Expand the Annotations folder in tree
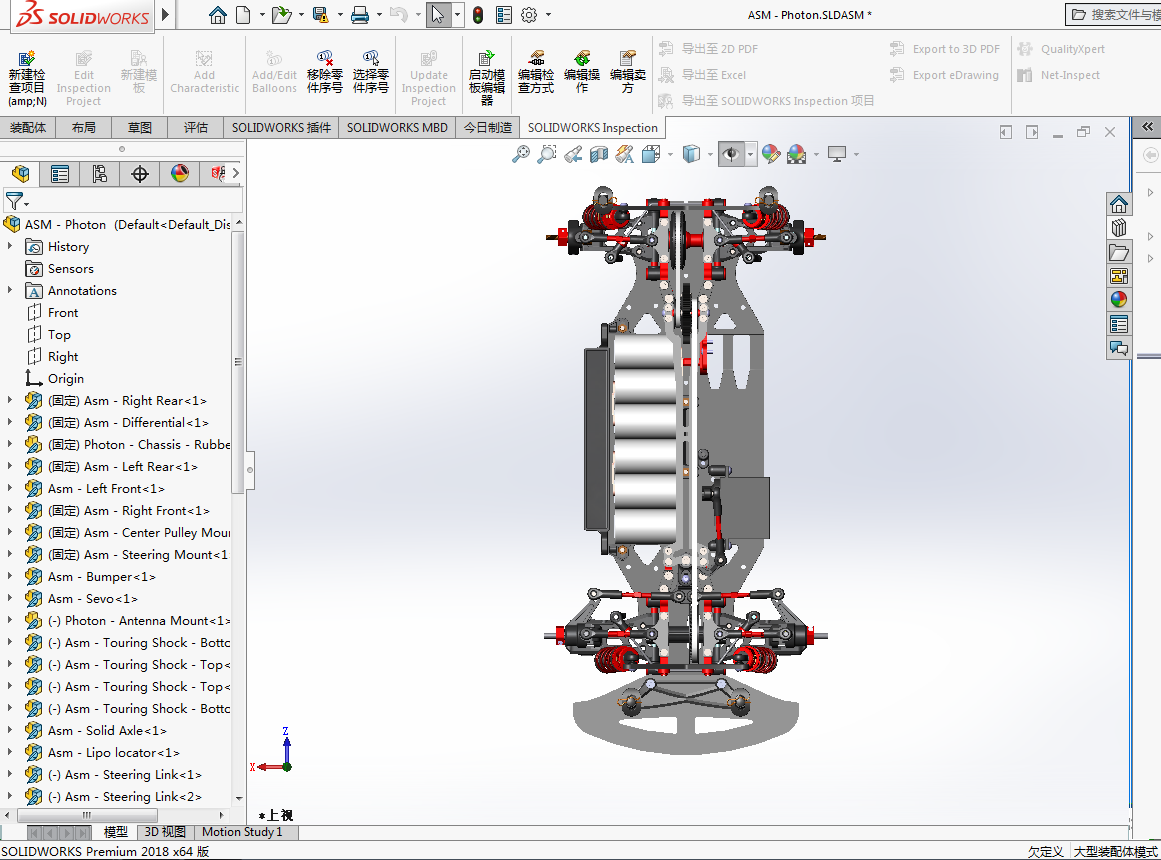 [10, 291]
